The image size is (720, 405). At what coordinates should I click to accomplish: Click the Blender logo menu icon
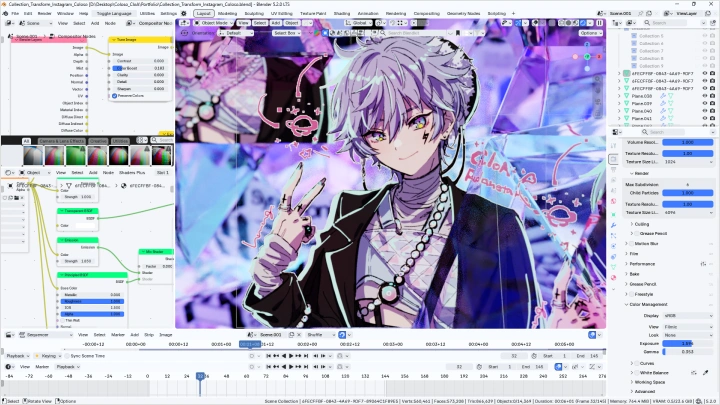pos(5,13)
